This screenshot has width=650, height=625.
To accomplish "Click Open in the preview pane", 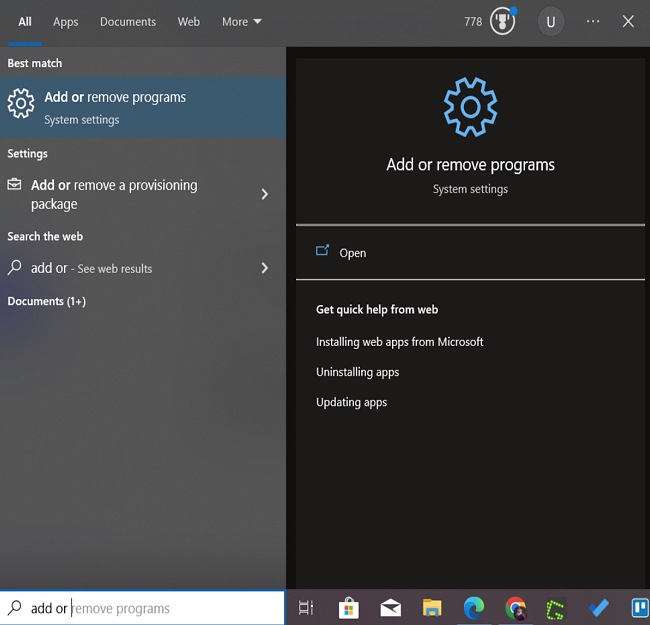I will click(470, 252).
